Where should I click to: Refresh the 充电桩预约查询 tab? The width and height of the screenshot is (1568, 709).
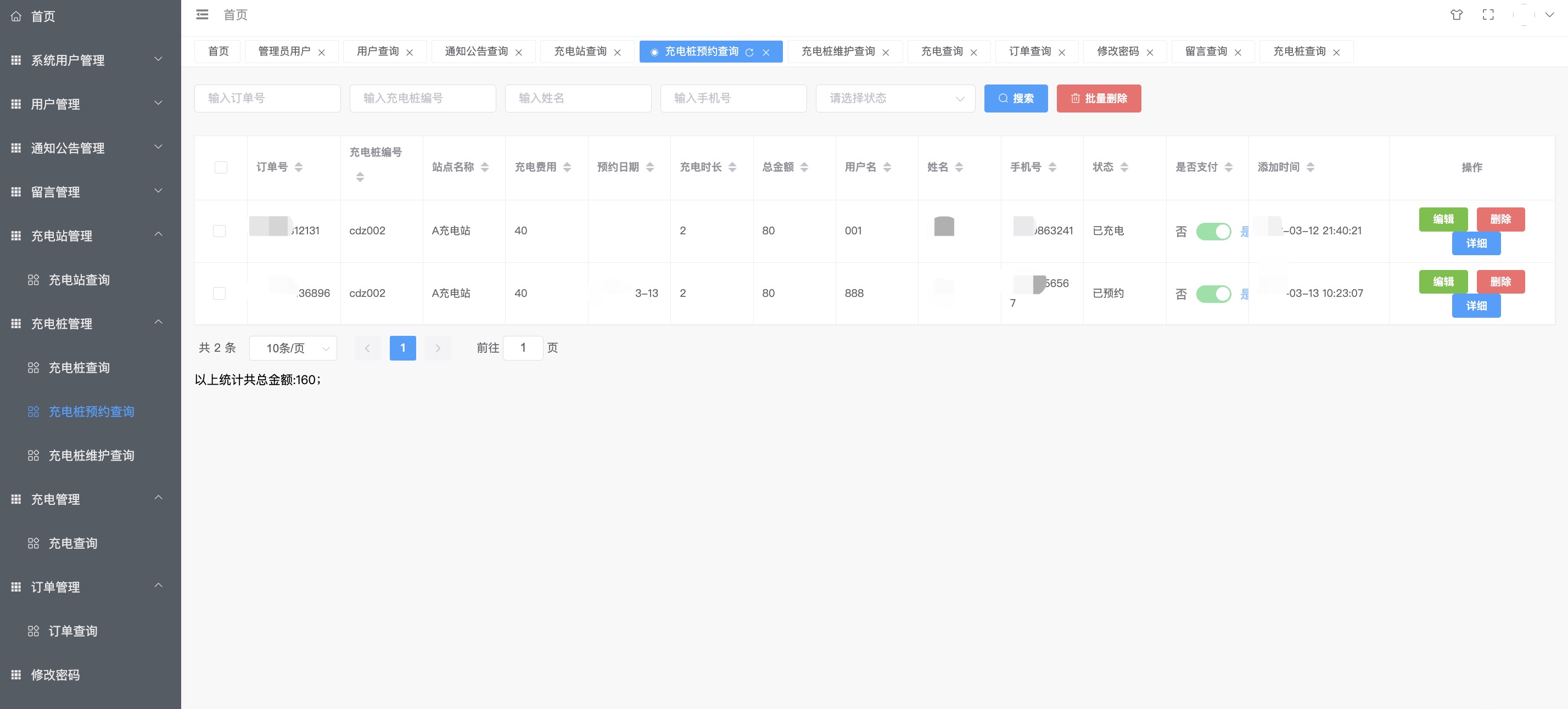(x=749, y=52)
